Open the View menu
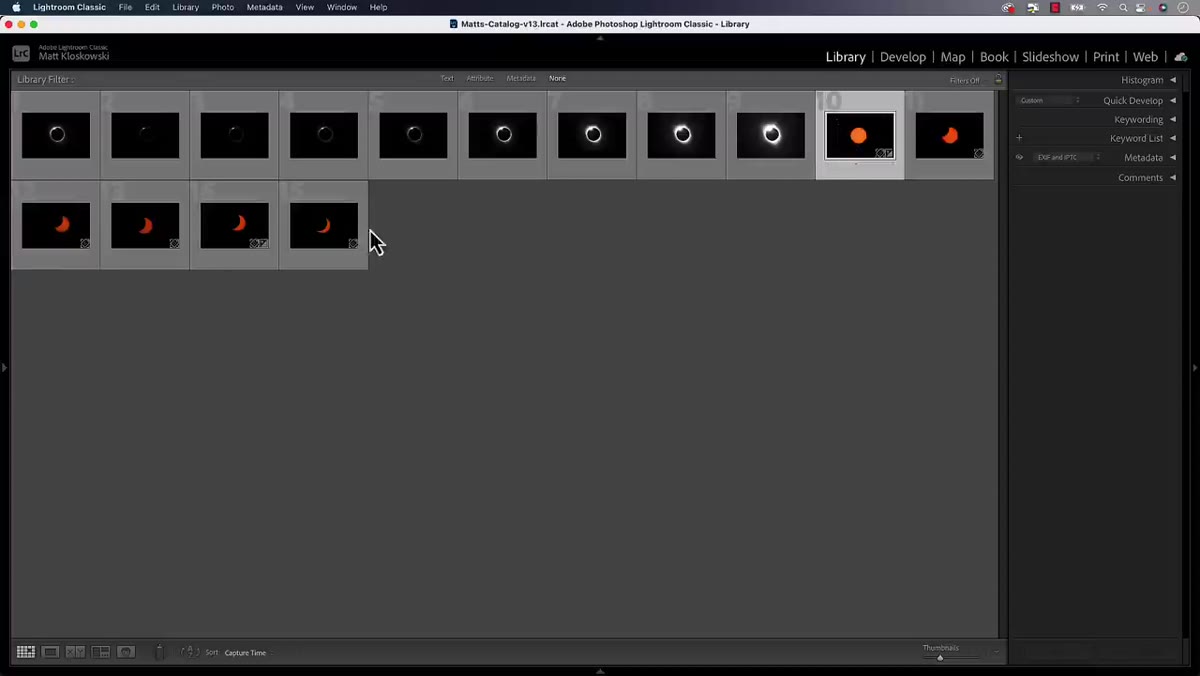This screenshot has height=676, width=1200. pos(305,7)
